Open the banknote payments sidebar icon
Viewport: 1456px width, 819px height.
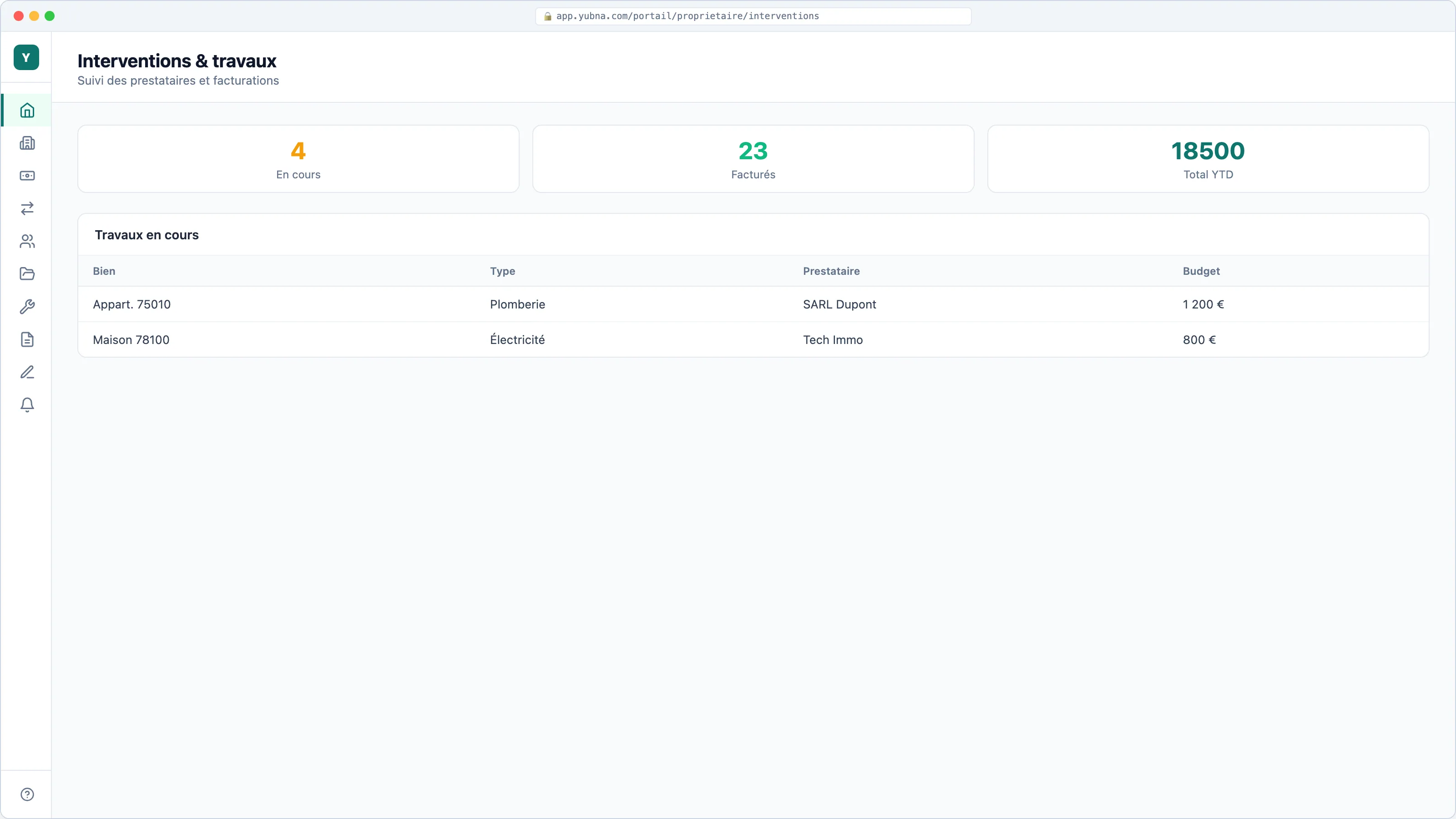27,176
